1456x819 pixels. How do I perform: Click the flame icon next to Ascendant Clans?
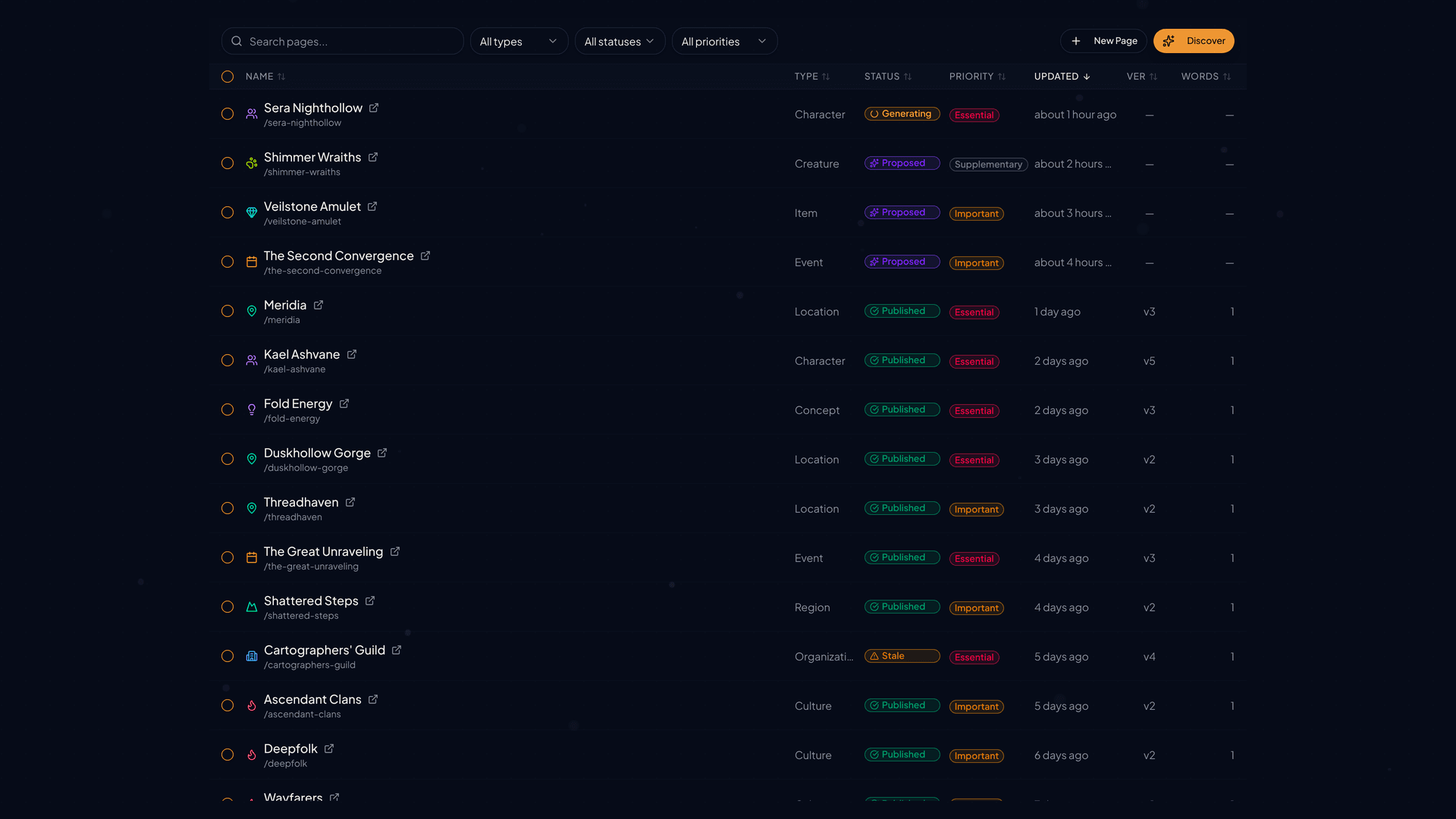tap(251, 705)
